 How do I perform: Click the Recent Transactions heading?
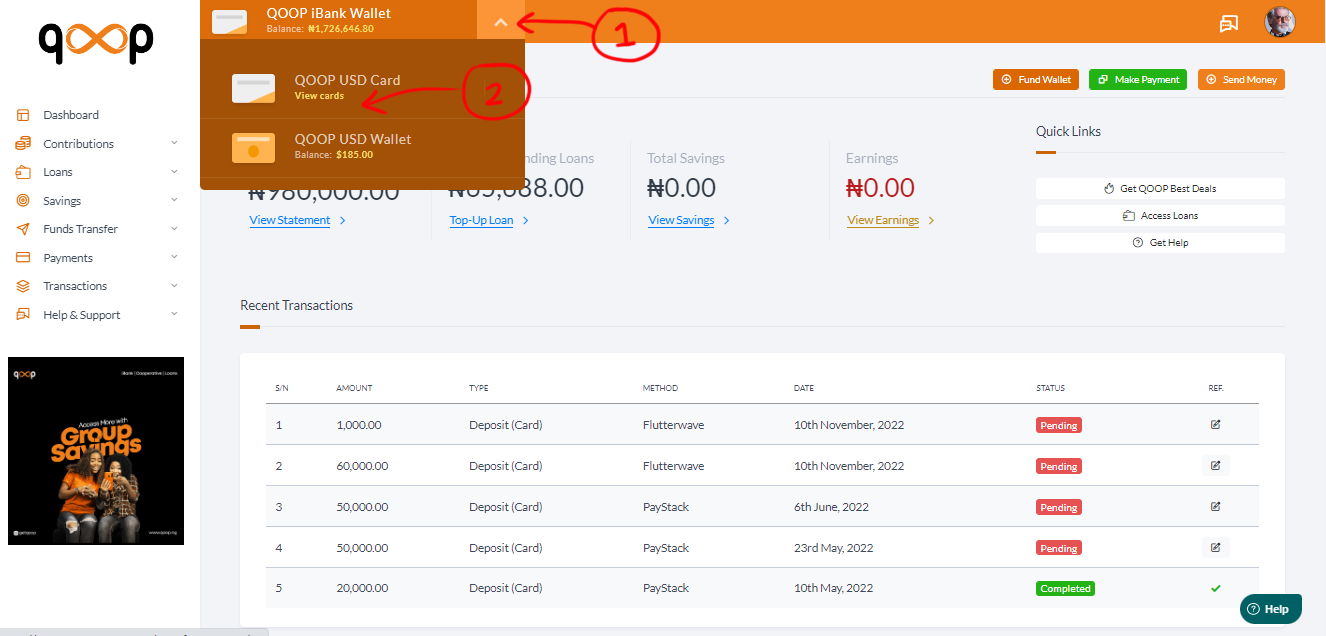pyautogui.click(x=296, y=306)
